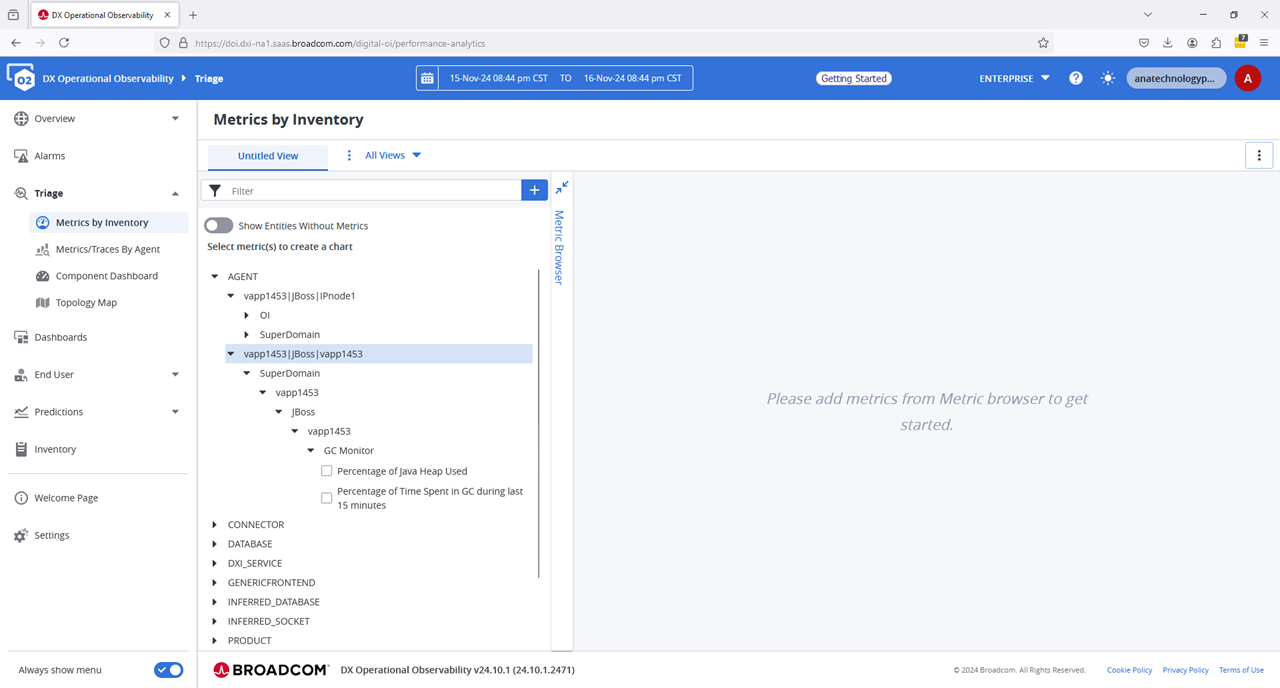1280x688 pixels.
Task: Open the Component Dashboard sidebar item
Action: tap(106, 276)
